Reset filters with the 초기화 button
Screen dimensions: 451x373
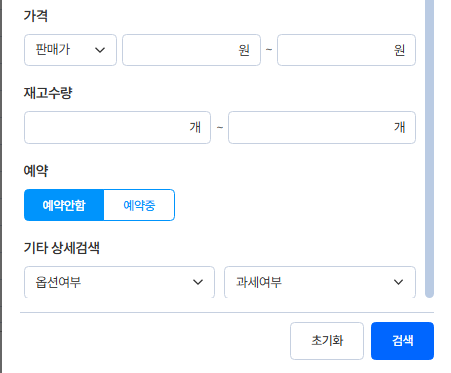tap(327, 341)
